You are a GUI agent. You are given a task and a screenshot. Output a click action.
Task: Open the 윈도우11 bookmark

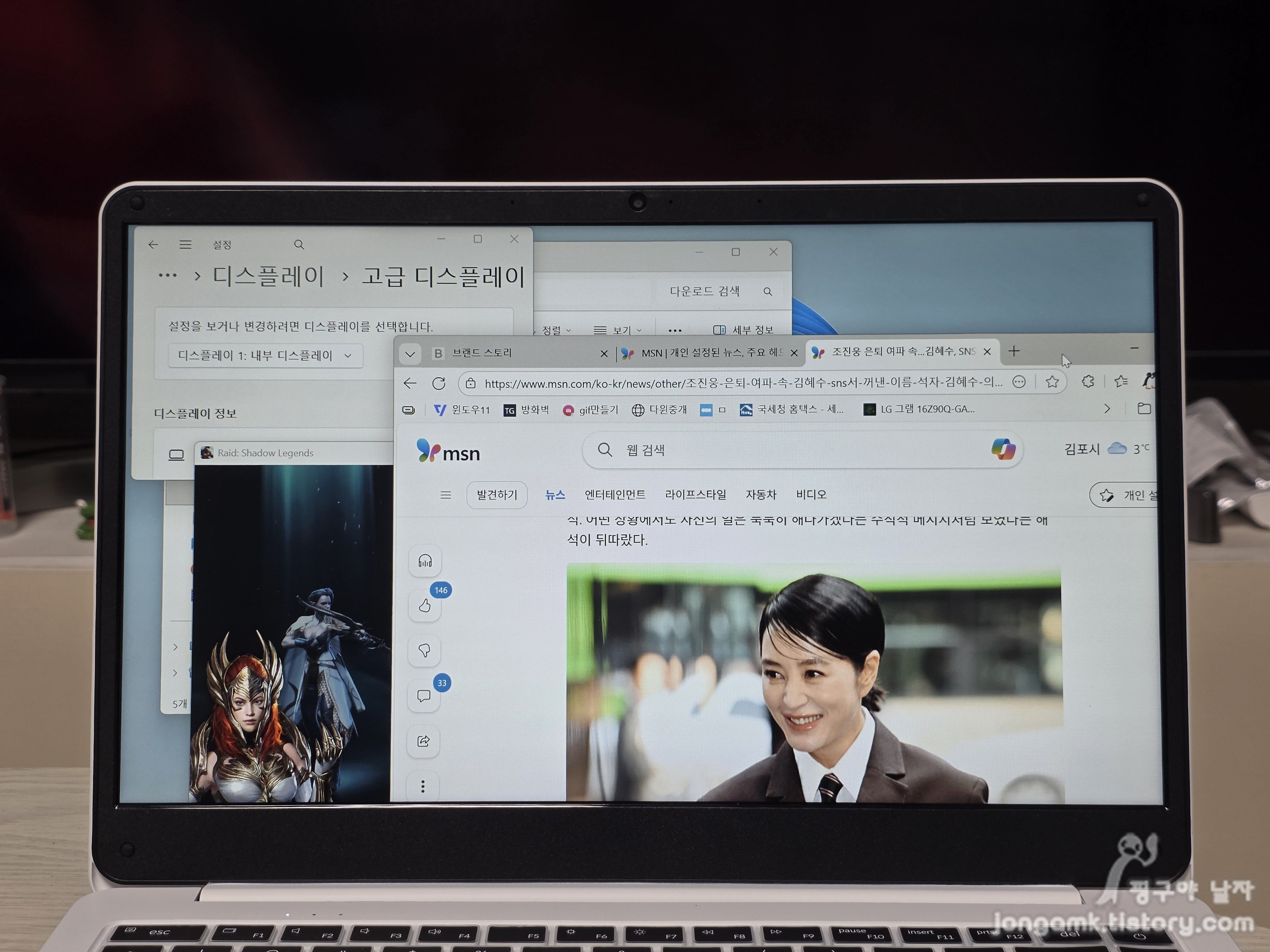tap(462, 410)
